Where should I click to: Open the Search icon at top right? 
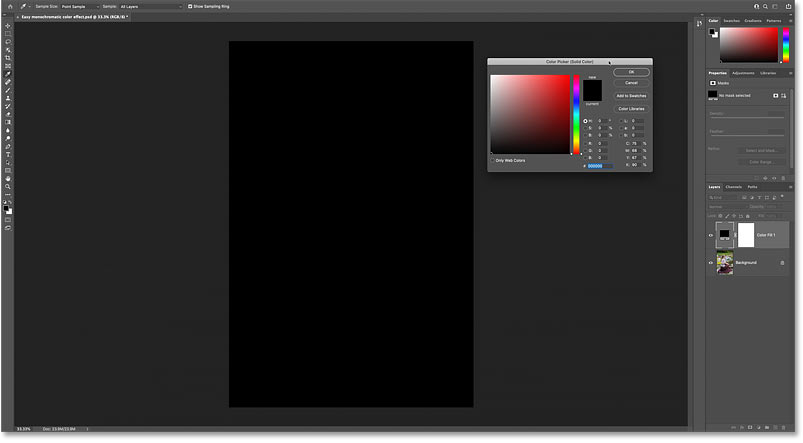[765, 7]
